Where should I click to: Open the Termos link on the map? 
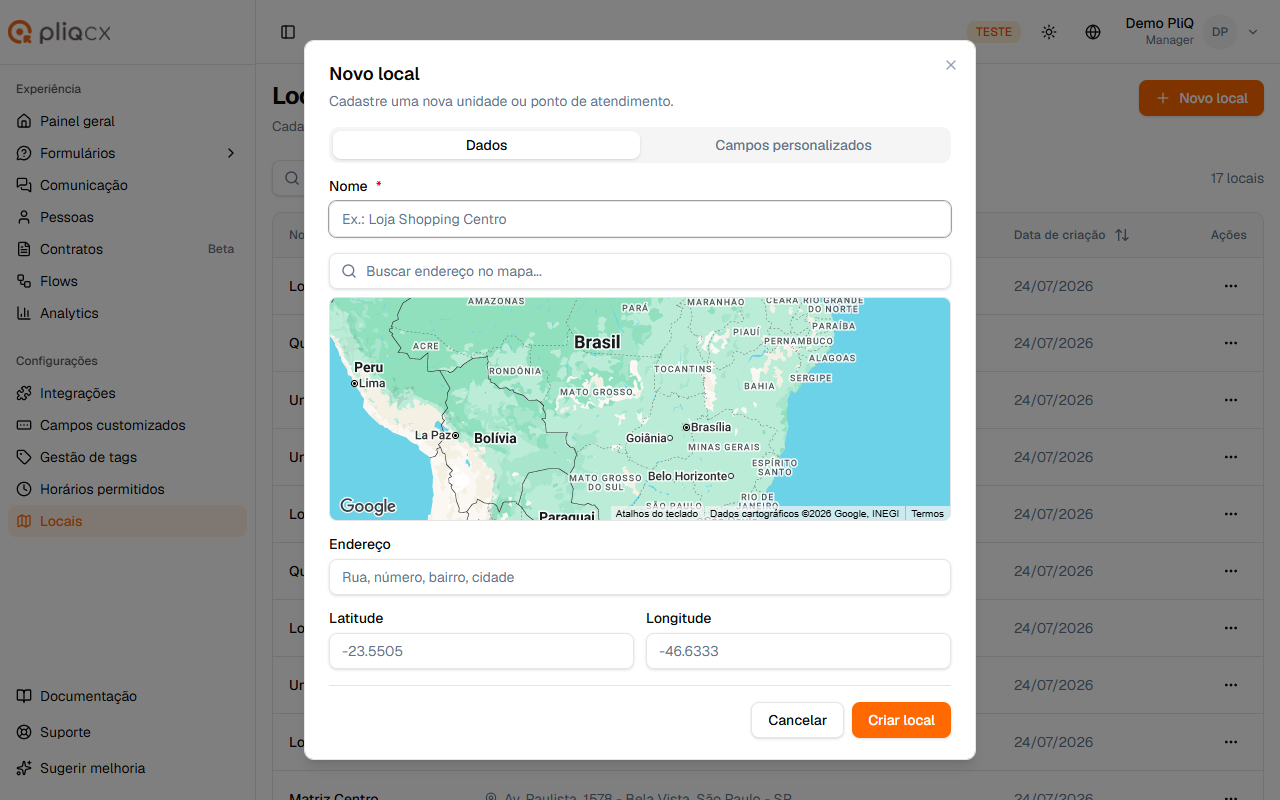pyautogui.click(x=927, y=514)
